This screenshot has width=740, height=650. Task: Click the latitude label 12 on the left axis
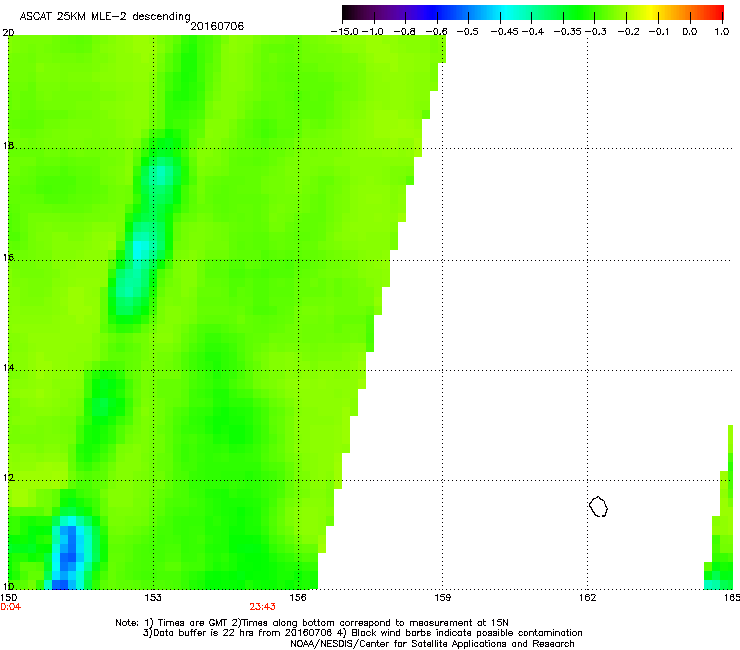coord(8,478)
